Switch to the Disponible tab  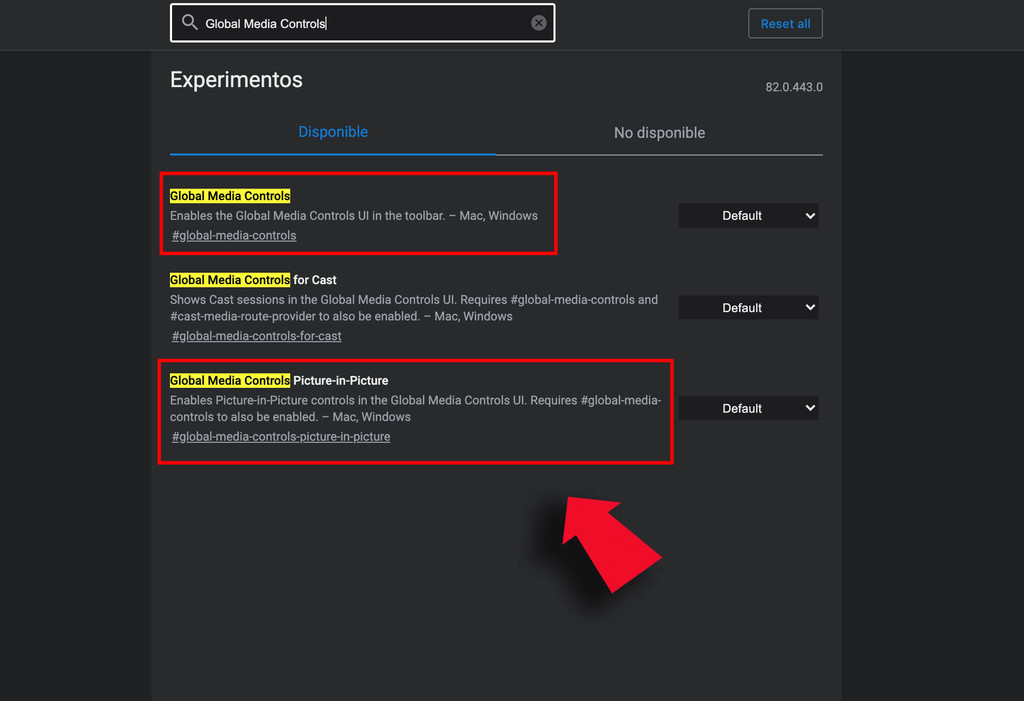pyautogui.click(x=333, y=132)
